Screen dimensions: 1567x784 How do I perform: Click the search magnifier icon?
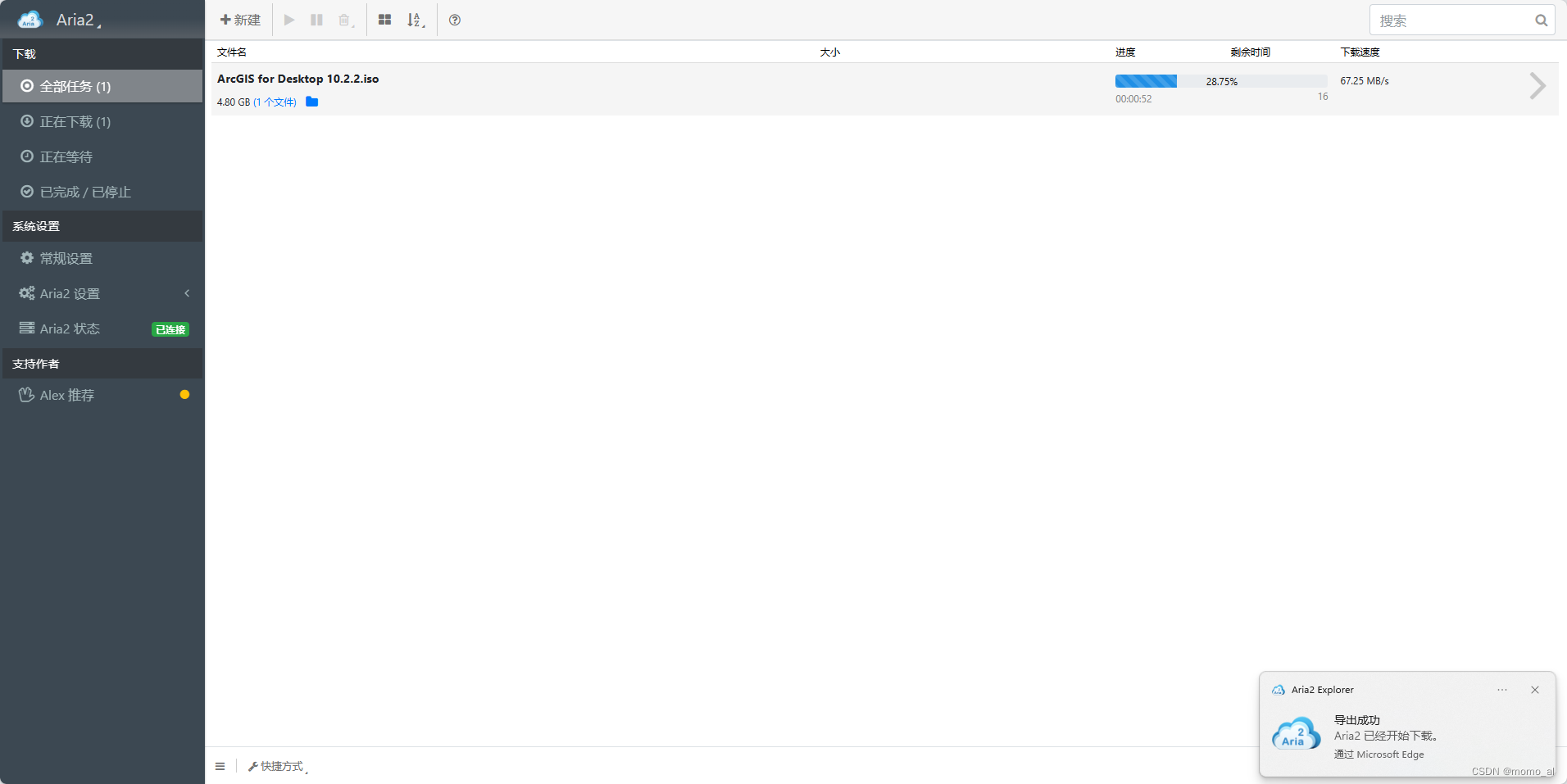[x=1541, y=20]
